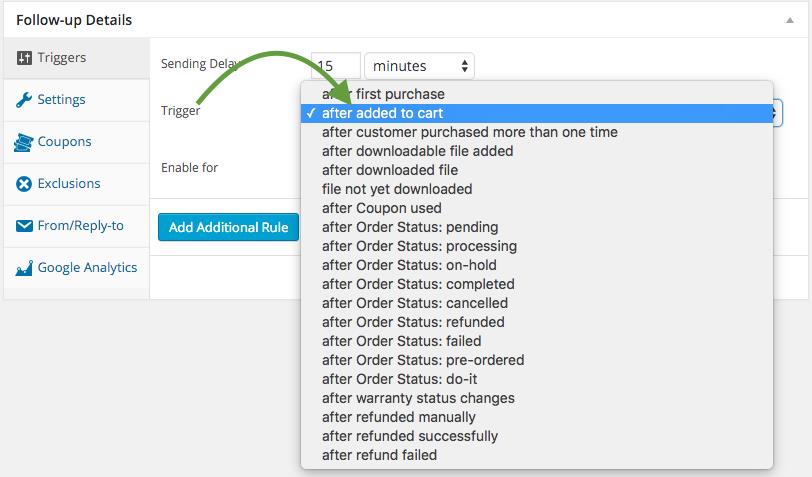The height and width of the screenshot is (477, 812).
Task: Click the Google Analytics chart icon
Action: (24, 268)
